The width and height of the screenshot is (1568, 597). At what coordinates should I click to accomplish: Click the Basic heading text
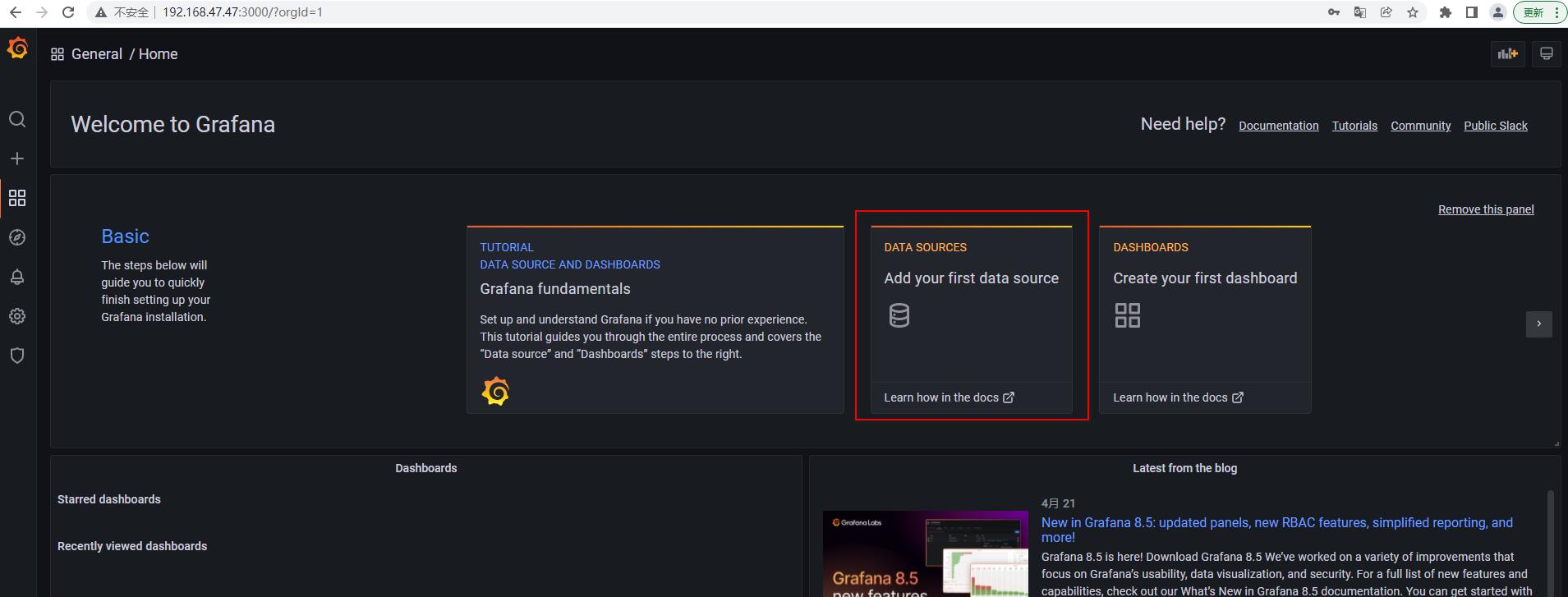[125, 237]
